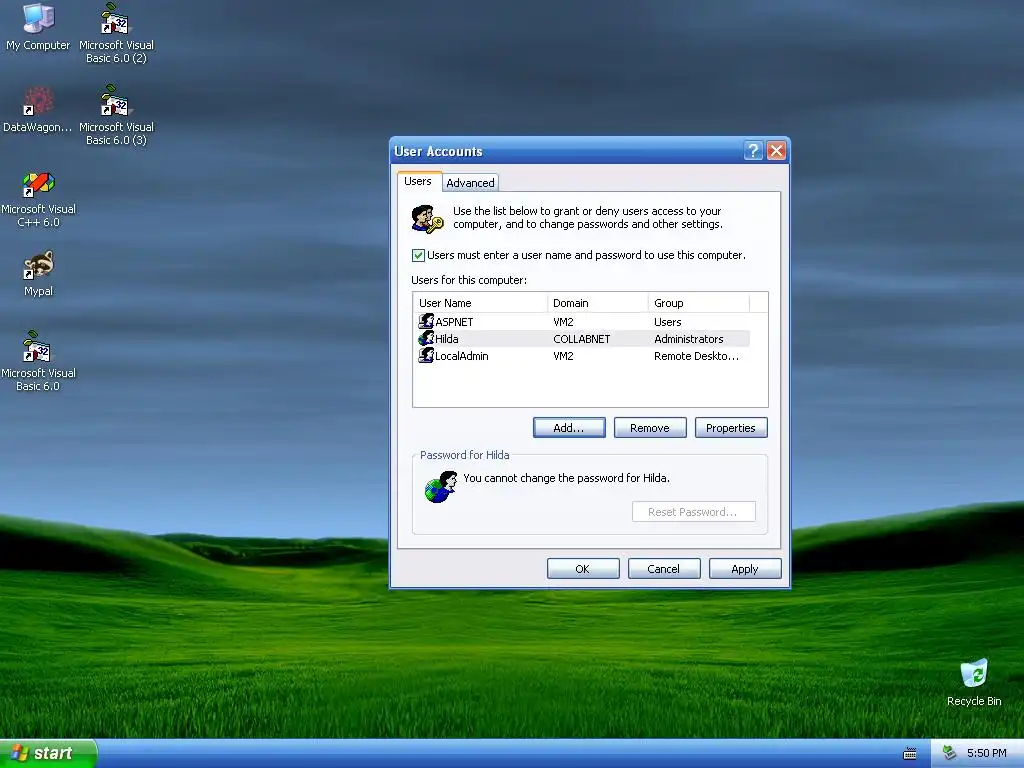Open My Computer desktop icon
Image resolution: width=1024 pixels, height=768 pixels.
[x=38, y=27]
